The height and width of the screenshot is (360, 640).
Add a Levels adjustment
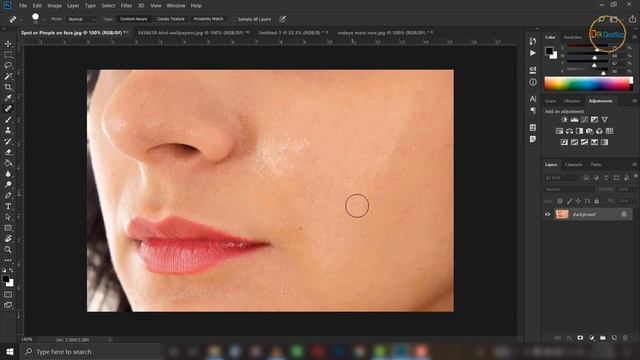click(x=574, y=120)
